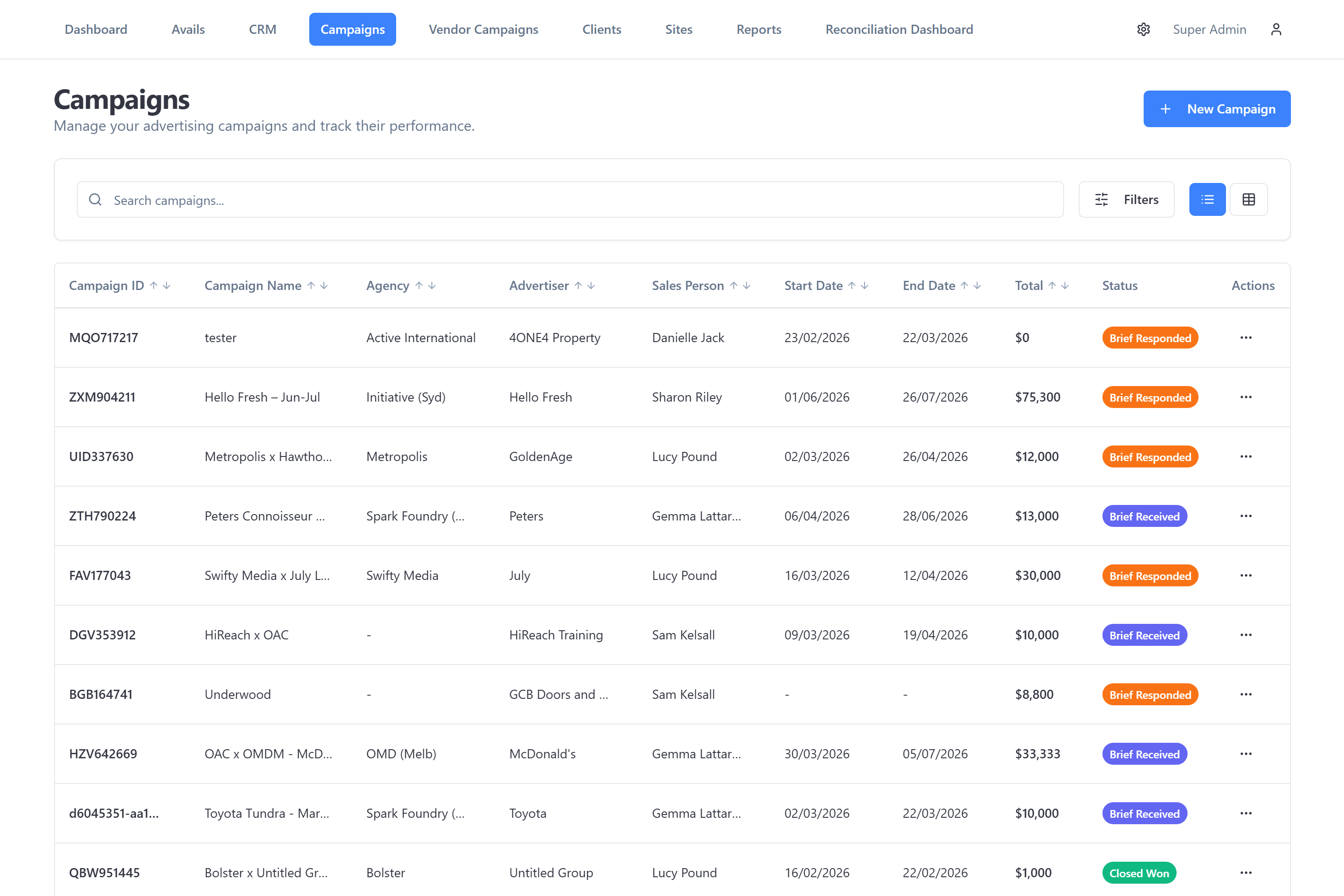Switch to list view layout
Image resolution: width=1344 pixels, height=896 pixels.
tap(1207, 199)
